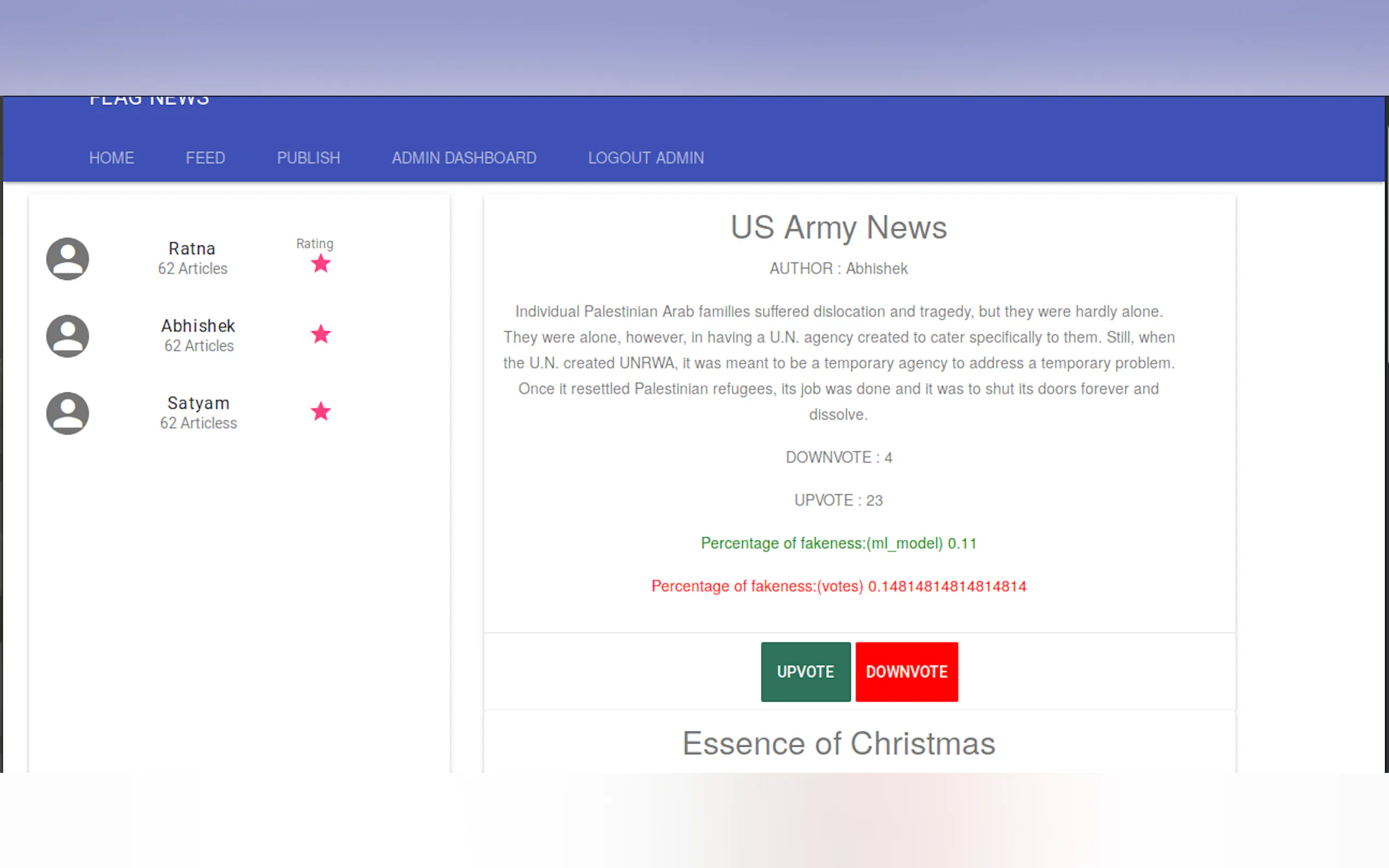The height and width of the screenshot is (868, 1389).
Task: Click Ratna's pink rating star
Action: (x=321, y=264)
